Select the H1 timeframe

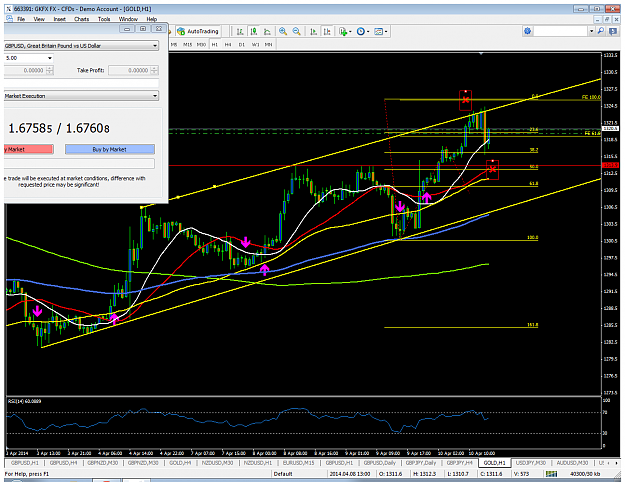(215, 45)
